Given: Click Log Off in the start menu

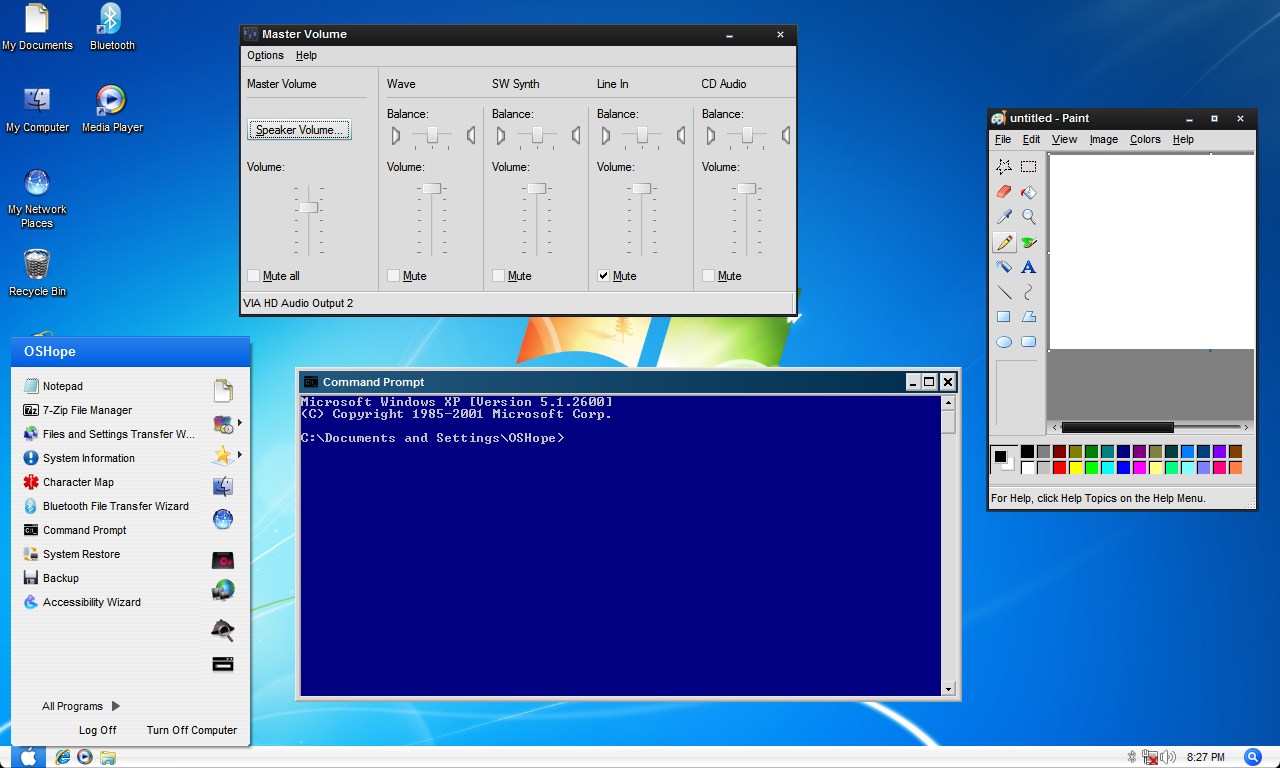Looking at the screenshot, I should click(x=98, y=730).
